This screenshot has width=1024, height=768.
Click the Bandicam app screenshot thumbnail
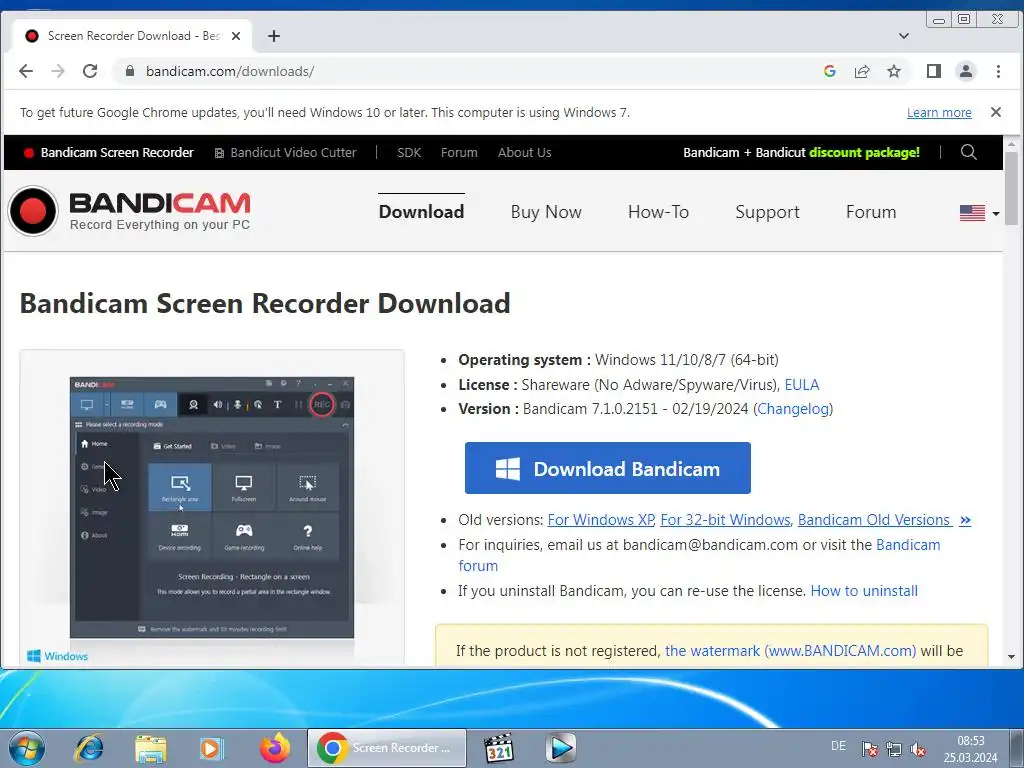tap(212, 507)
